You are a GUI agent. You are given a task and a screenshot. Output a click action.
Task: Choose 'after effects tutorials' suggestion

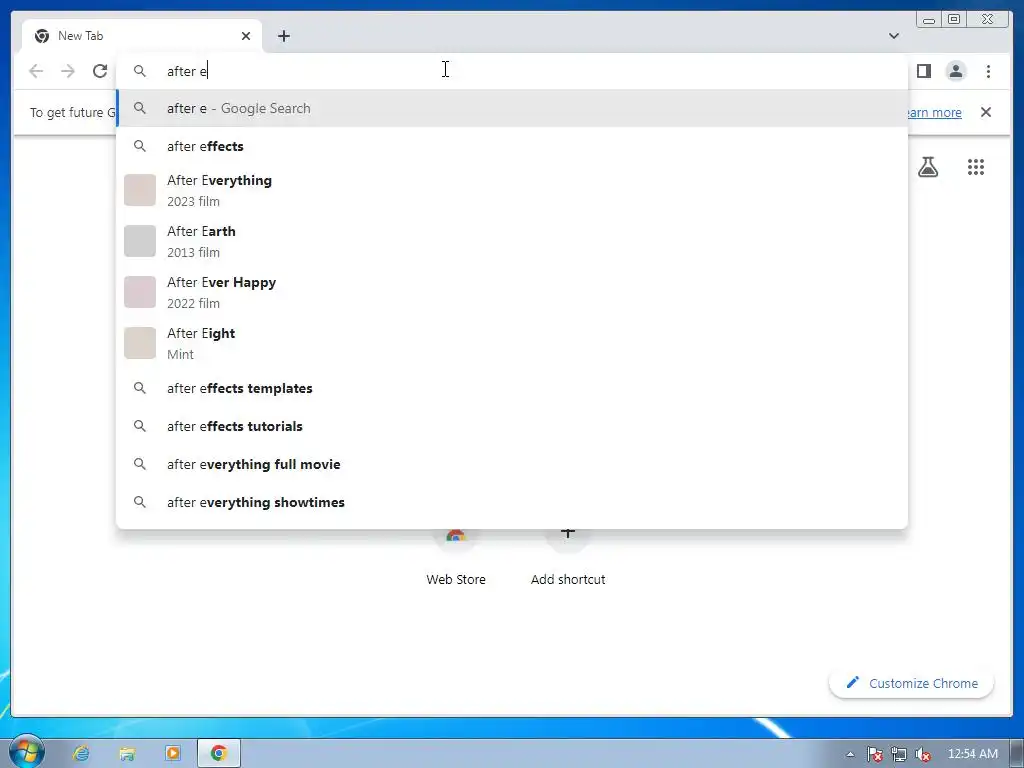[x=512, y=426]
